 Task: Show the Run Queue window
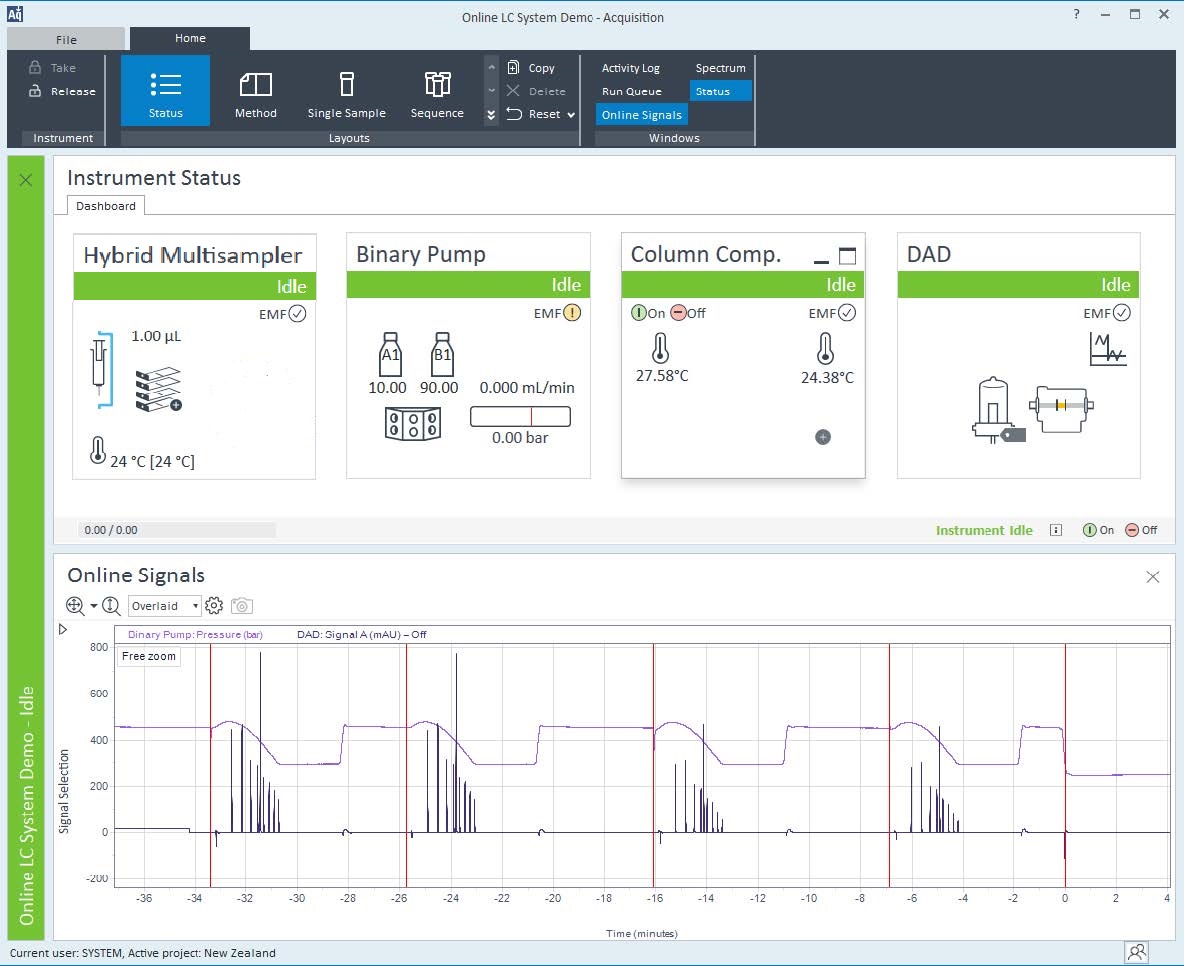tap(631, 91)
